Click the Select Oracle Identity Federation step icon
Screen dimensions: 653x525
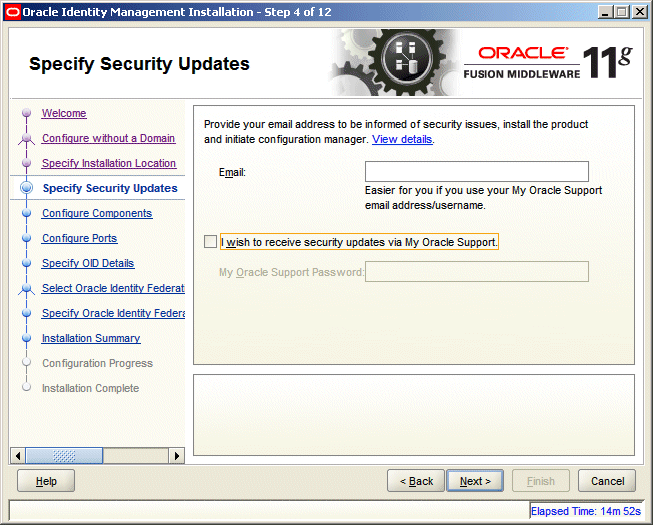tap(26, 289)
